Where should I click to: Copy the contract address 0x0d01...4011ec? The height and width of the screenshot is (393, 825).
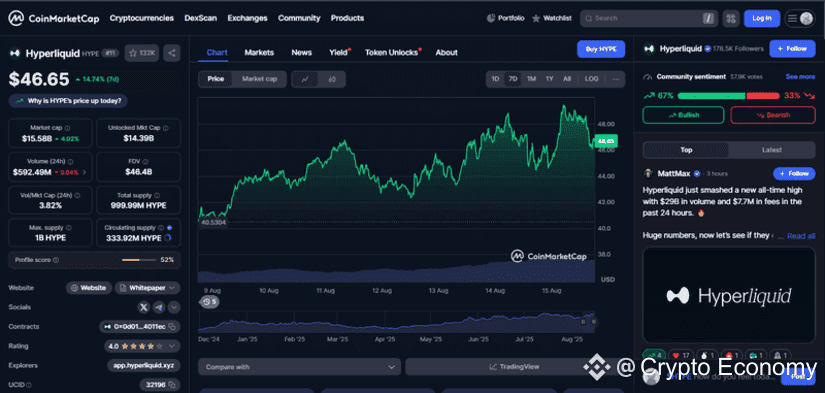pos(172,327)
